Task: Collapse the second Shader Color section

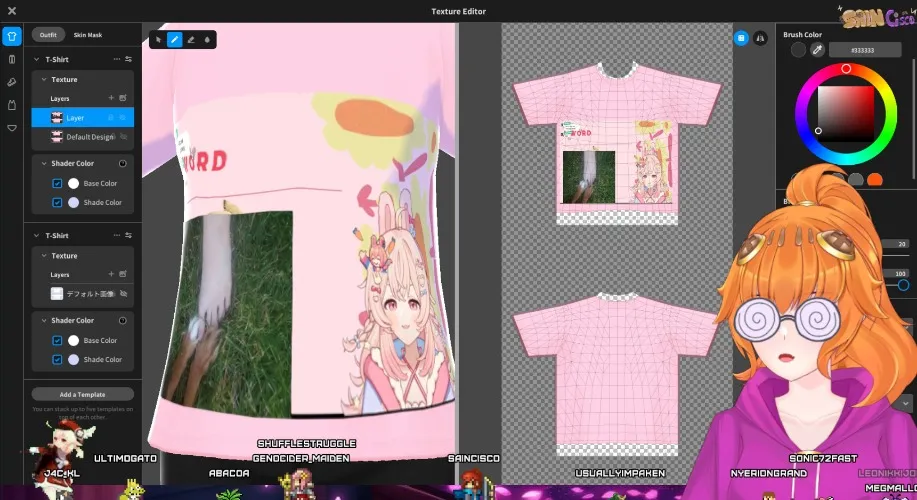Action: pyautogui.click(x=44, y=320)
